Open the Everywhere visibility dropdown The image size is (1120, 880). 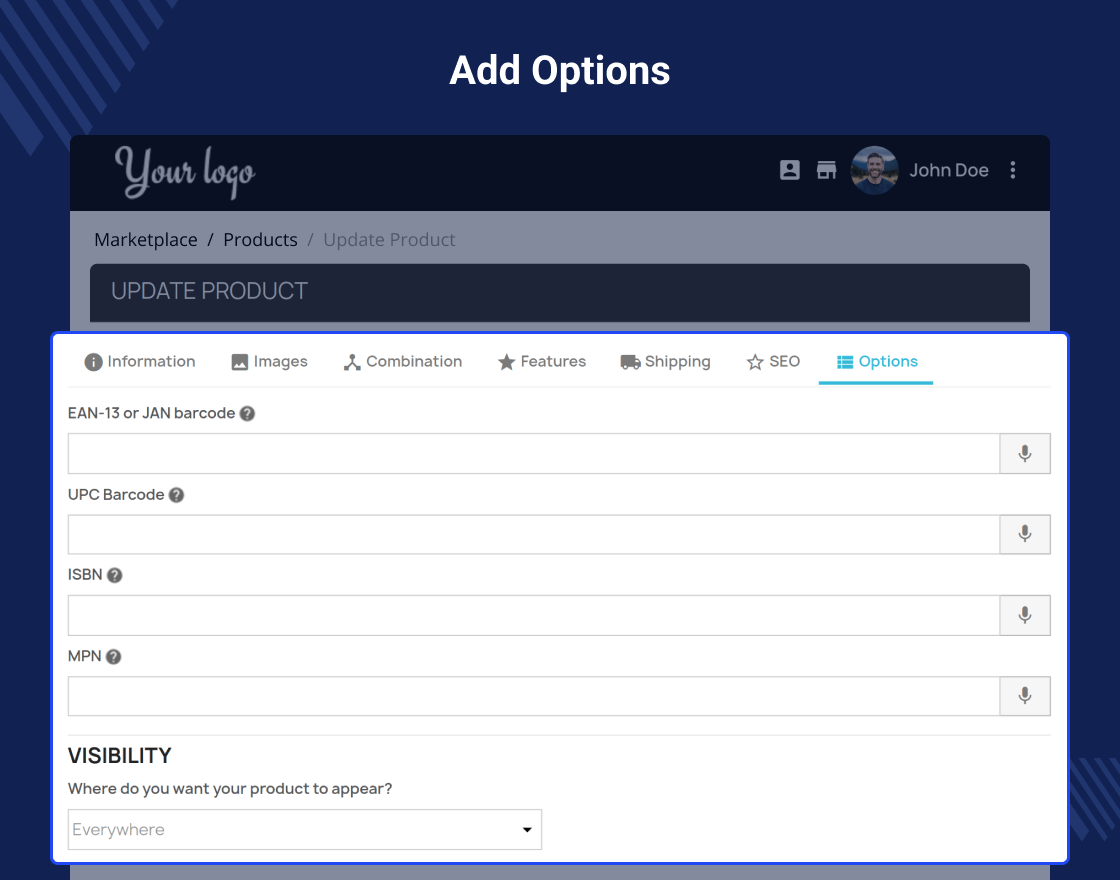coord(305,829)
